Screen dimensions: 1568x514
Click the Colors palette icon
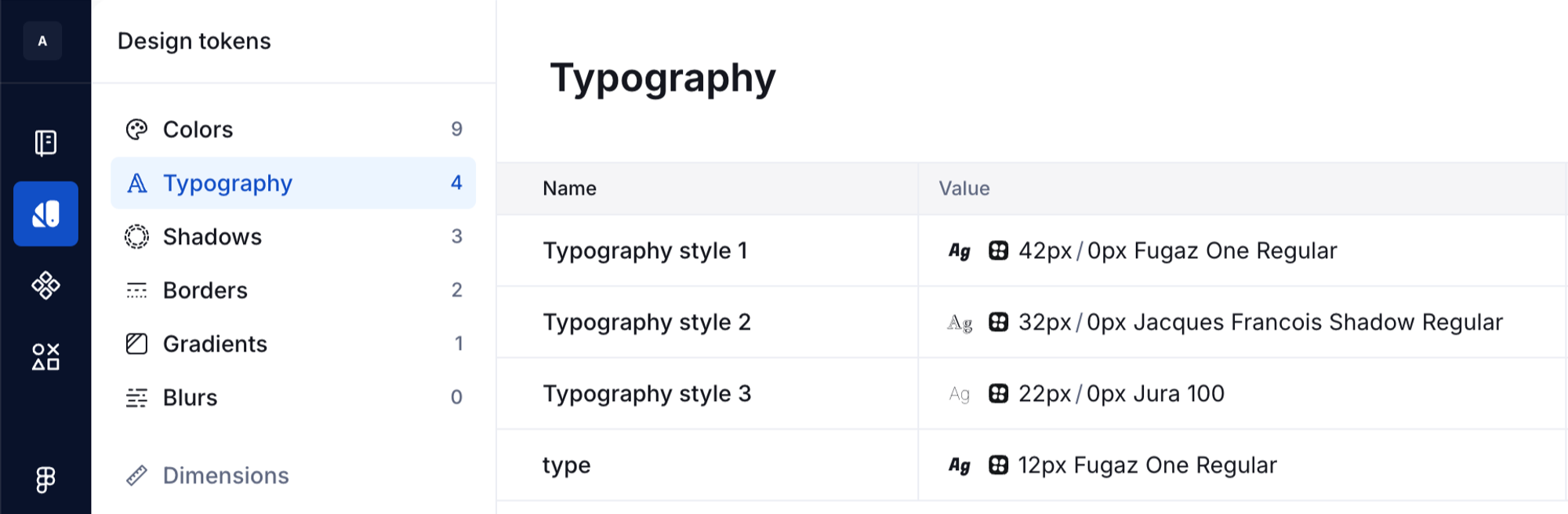(x=136, y=129)
